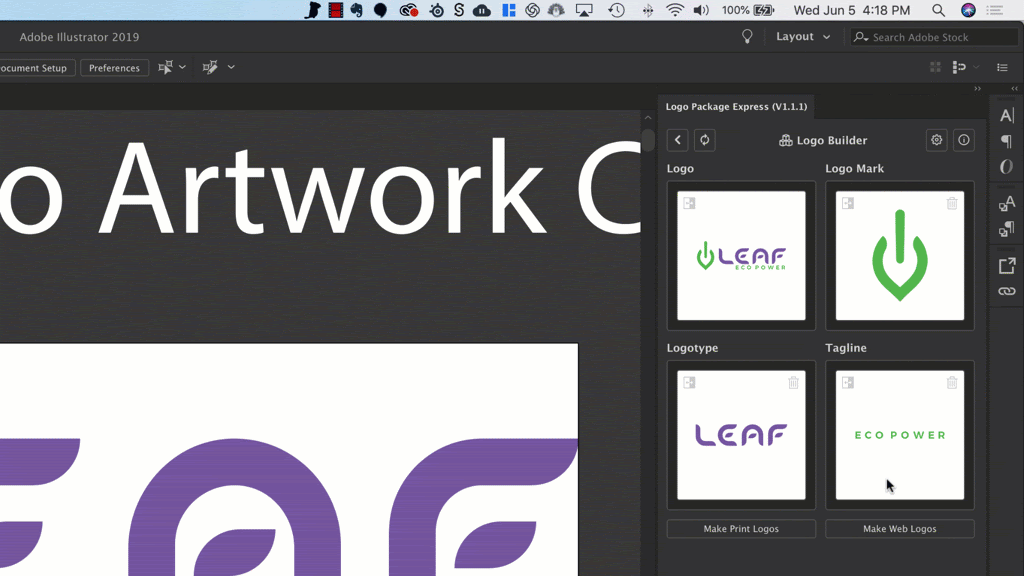This screenshot has height=576, width=1024.
Task: Delete the Logo Mark artwork with trash icon
Action: coord(952,203)
